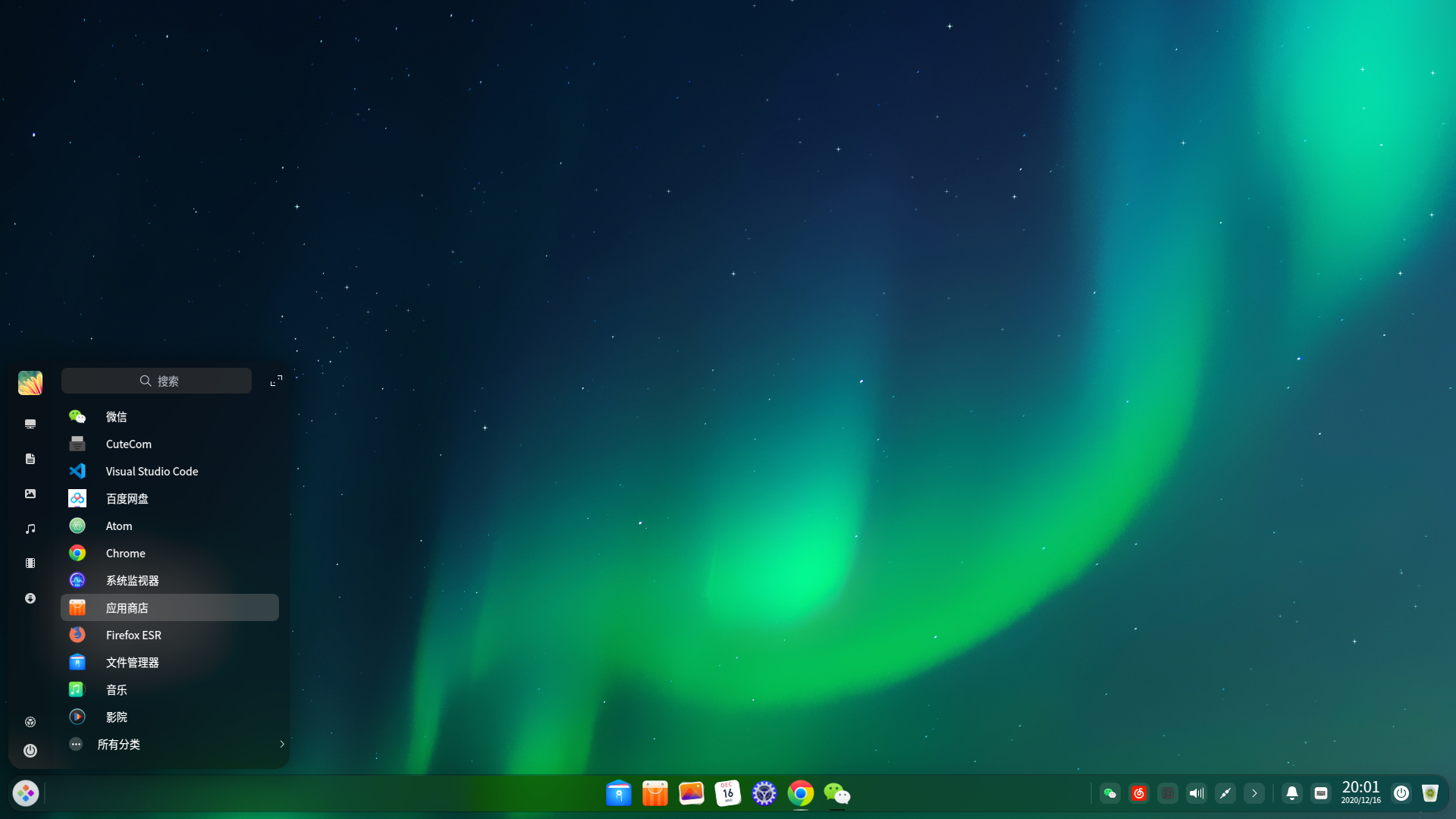This screenshot has height=819, width=1456.
Task: Toggle the notification bell in the tray
Action: coord(1291,793)
